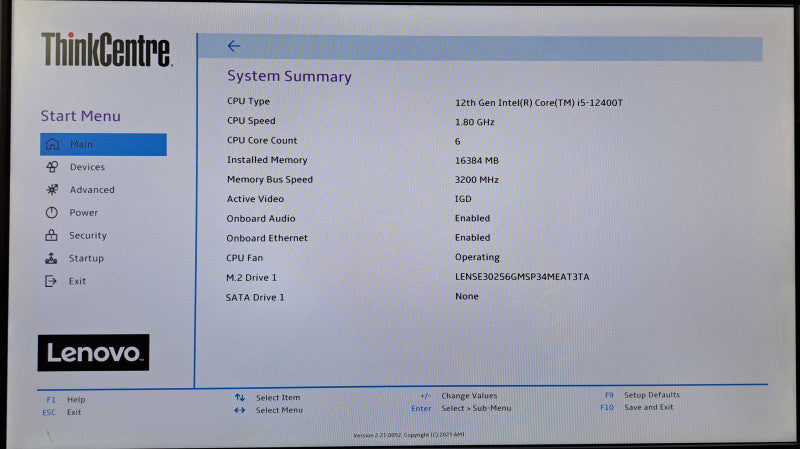The image size is (800, 449).
Task: Click the CPU Fan label
Action: (x=244, y=258)
